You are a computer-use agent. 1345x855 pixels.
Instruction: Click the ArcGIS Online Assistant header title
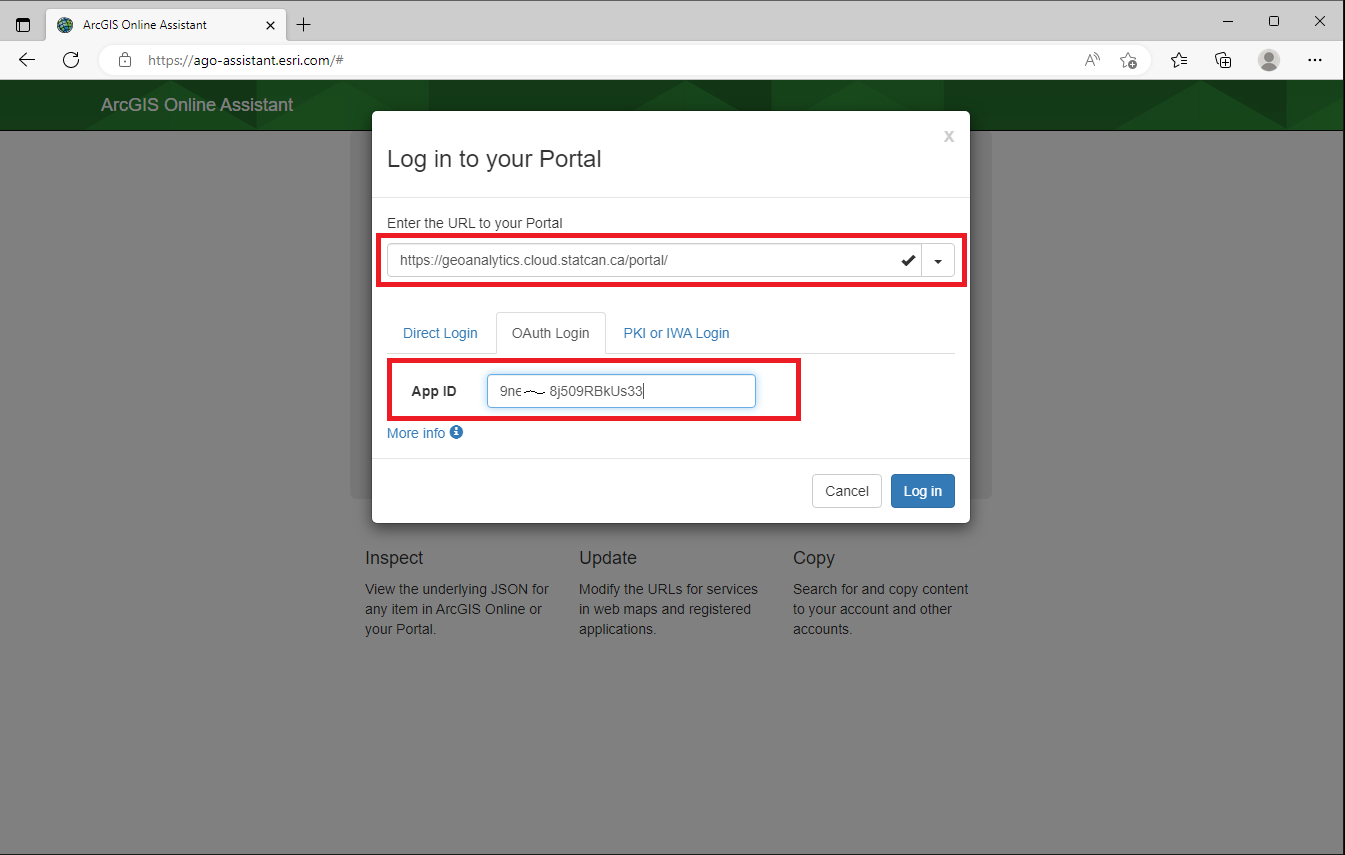click(197, 105)
